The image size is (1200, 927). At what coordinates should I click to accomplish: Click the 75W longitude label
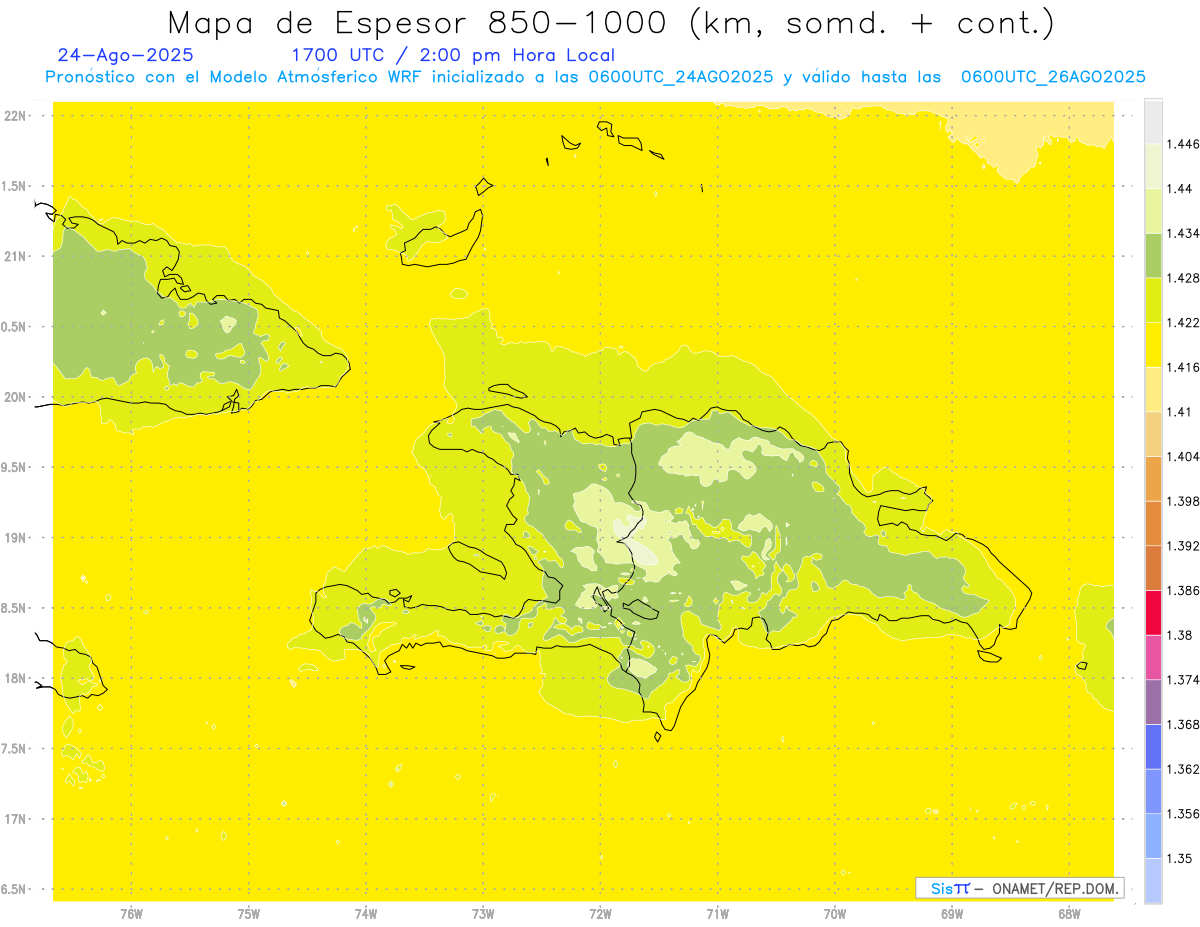click(x=249, y=914)
